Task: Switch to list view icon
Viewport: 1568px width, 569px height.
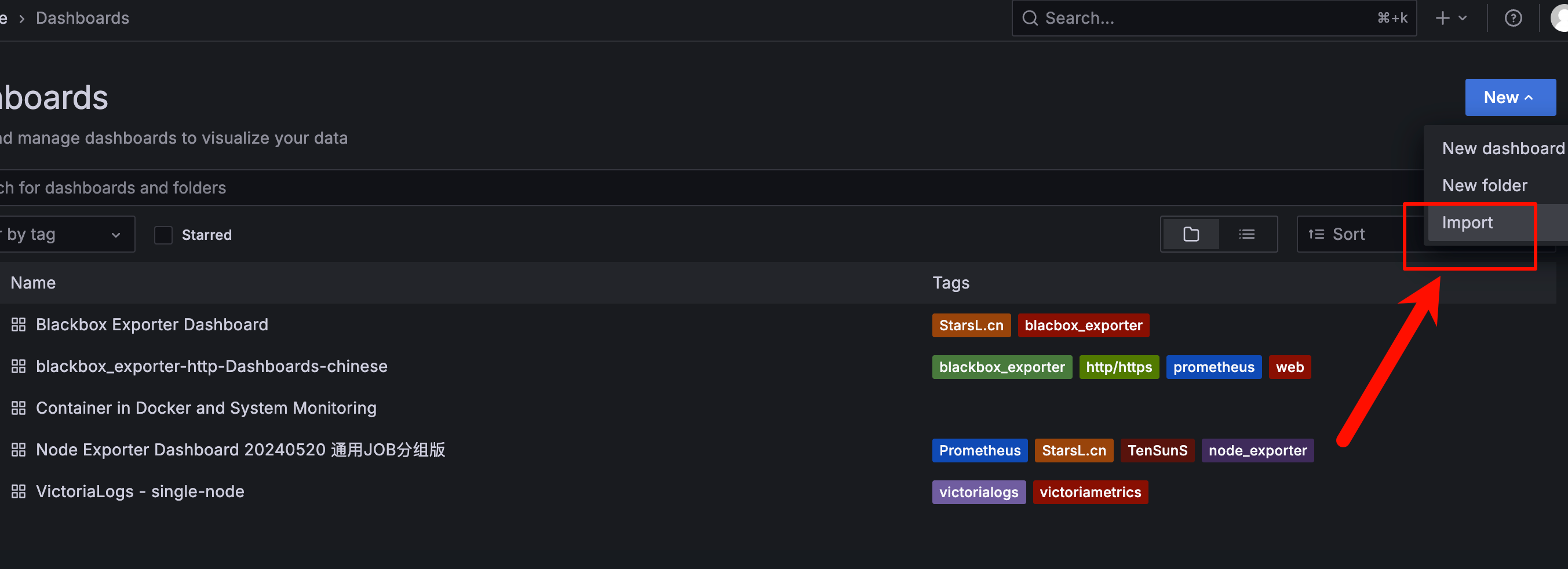Action: point(1246,234)
